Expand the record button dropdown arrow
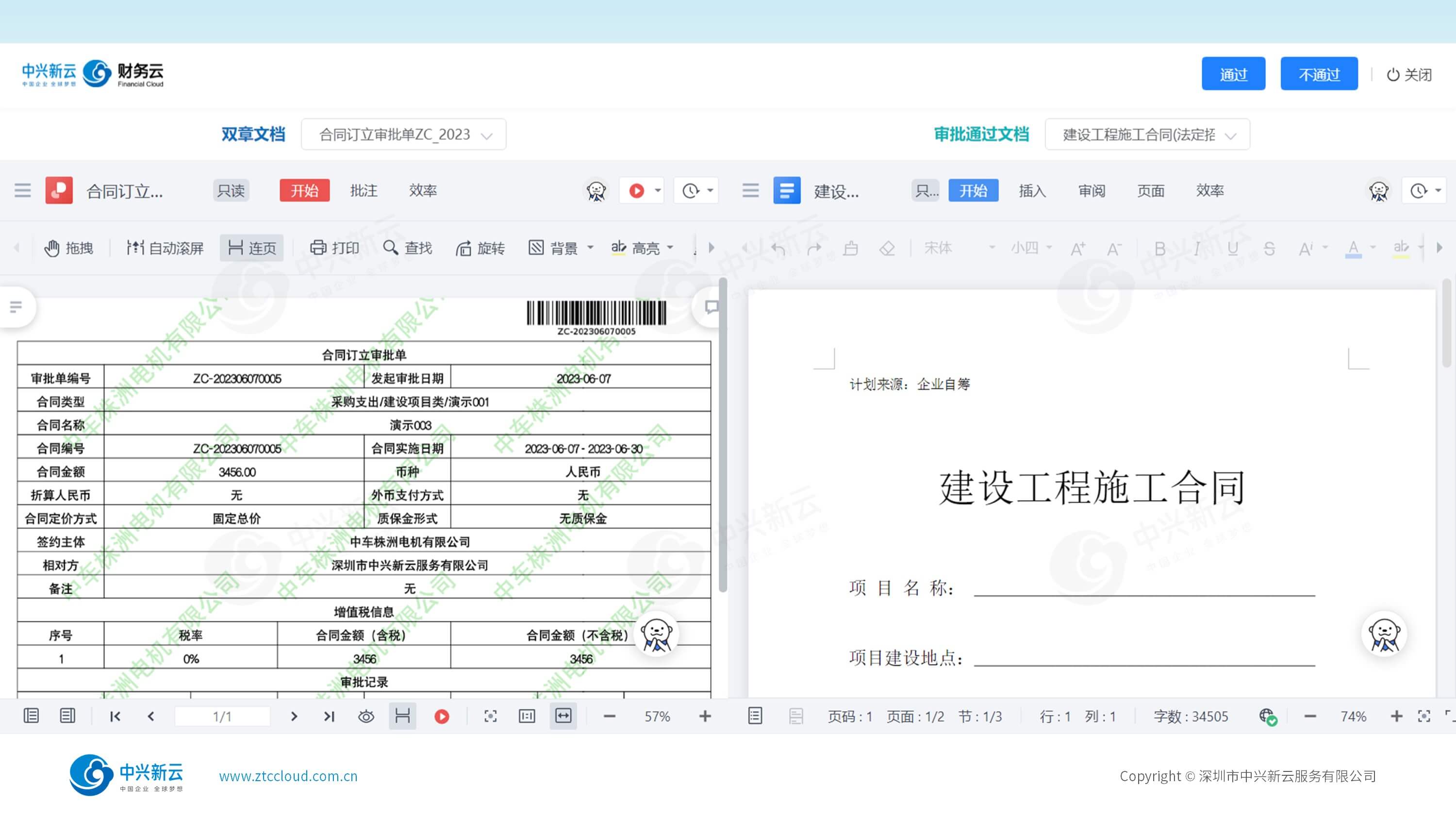The width and height of the screenshot is (1456, 819). pyautogui.click(x=657, y=190)
